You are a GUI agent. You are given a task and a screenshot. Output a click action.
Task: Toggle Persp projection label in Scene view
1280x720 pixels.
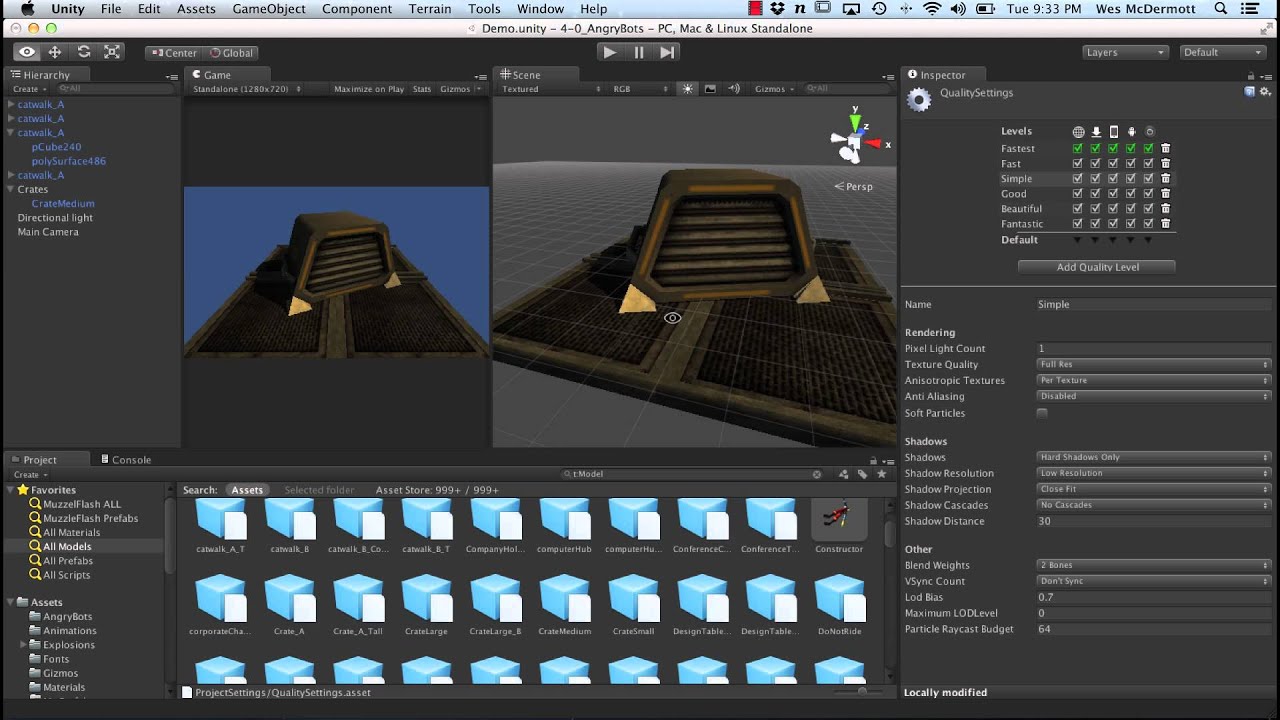854,186
